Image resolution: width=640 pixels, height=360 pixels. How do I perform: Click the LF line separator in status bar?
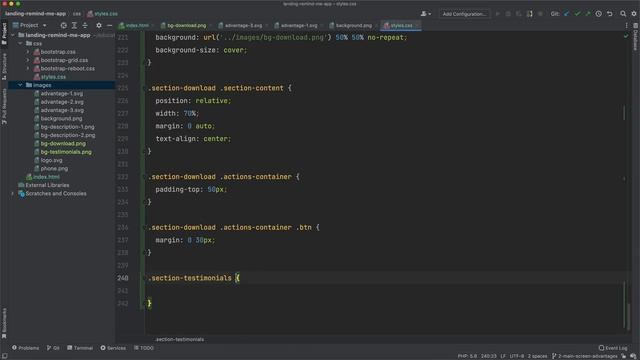pyautogui.click(x=503, y=356)
